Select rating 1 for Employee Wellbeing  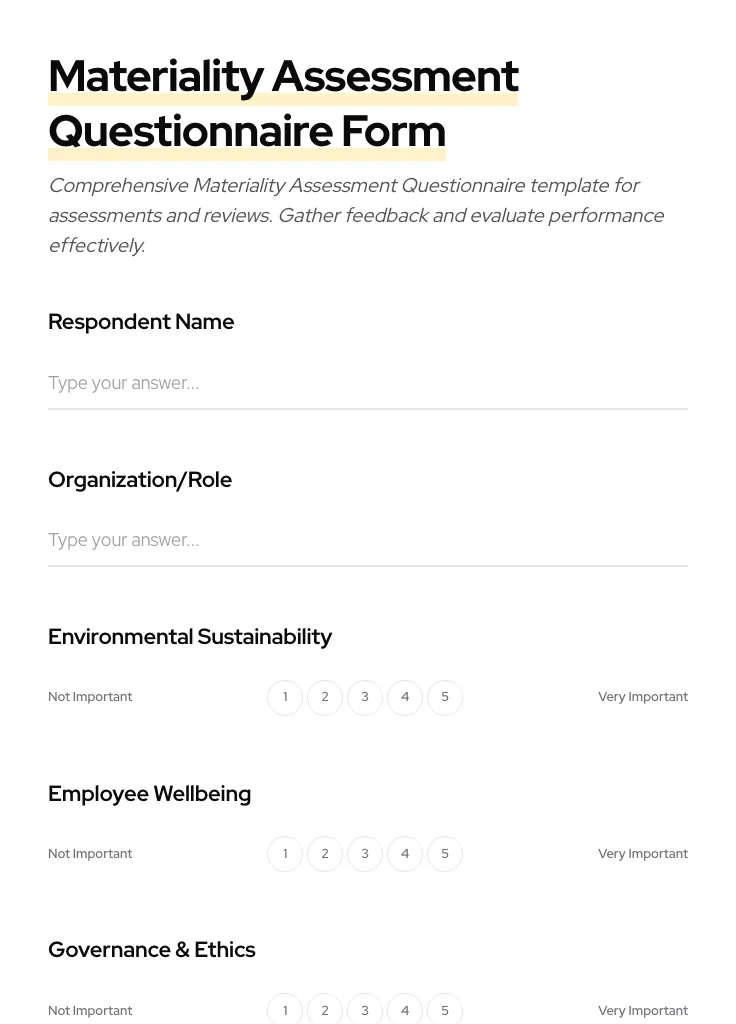(x=285, y=853)
